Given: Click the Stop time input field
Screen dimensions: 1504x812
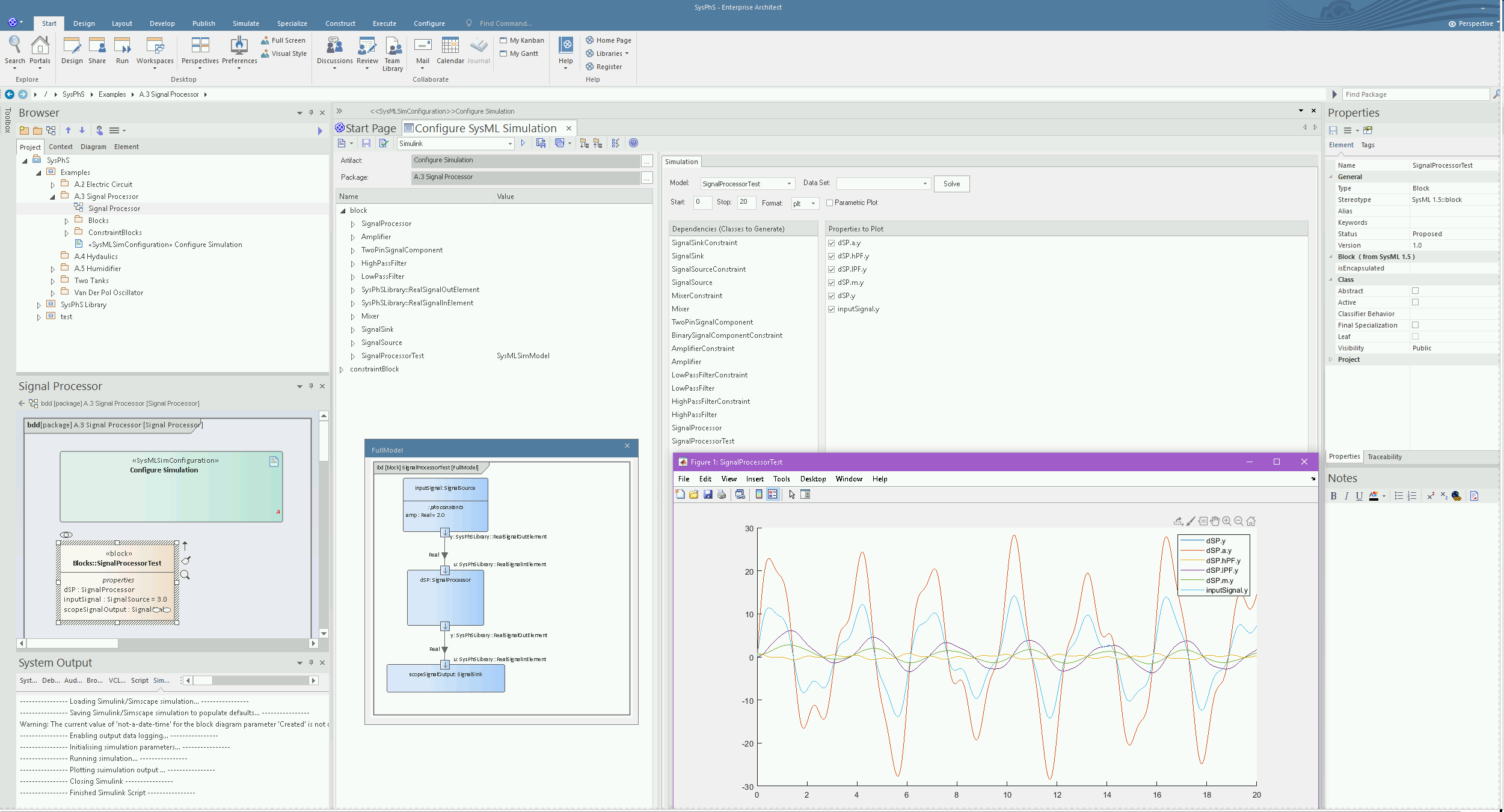Looking at the screenshot, I should (x=746, y=203).
